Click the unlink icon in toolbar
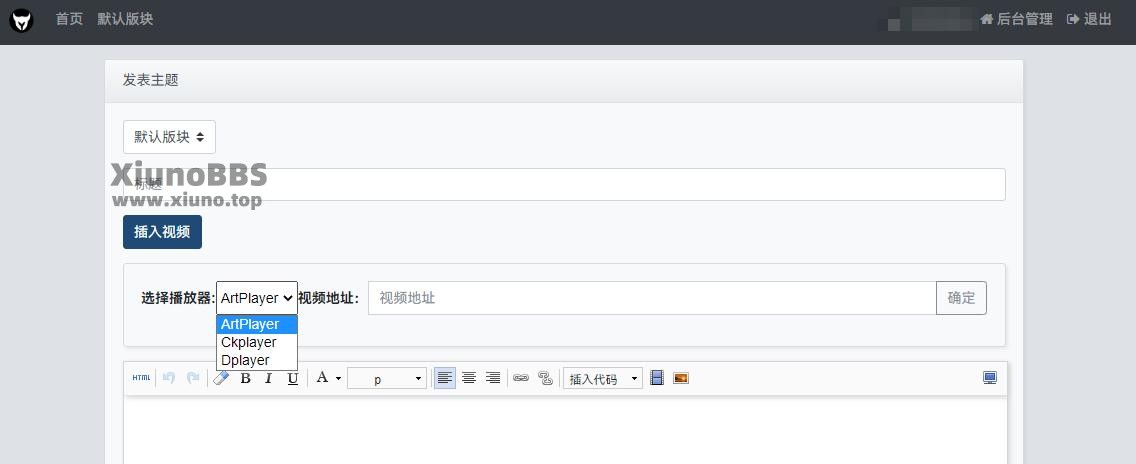 pyautogui.click(x=545, y=378)
